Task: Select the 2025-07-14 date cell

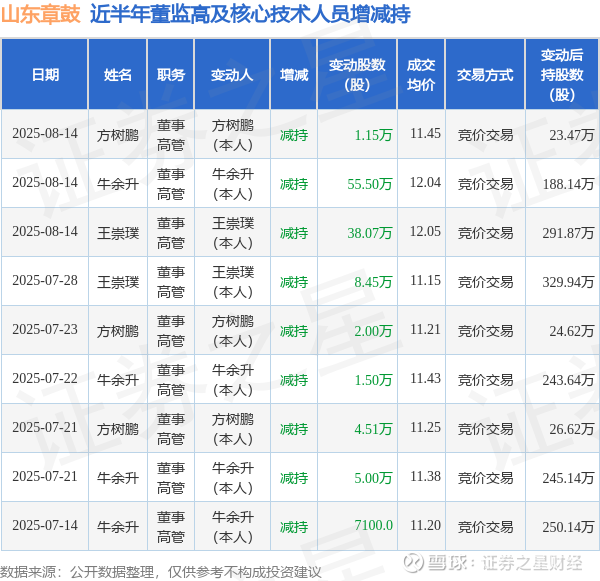Action: coord(45,525)
